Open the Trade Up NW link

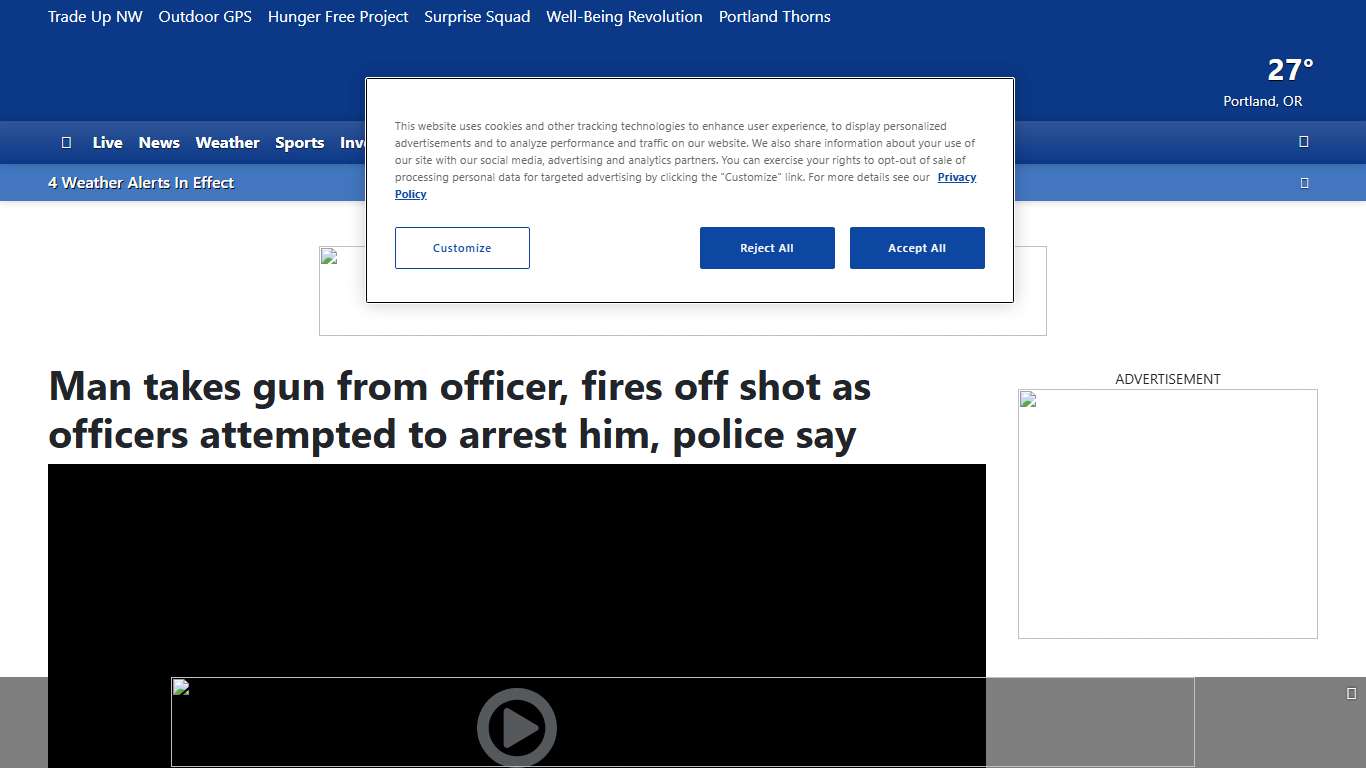pyautogui.click(x=95, y=16)
